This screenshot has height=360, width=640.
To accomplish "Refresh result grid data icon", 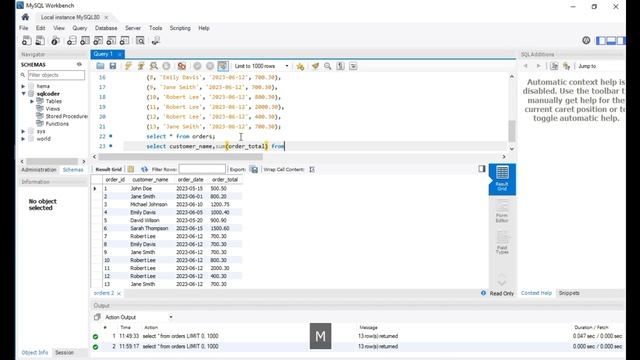I will 144,169.
